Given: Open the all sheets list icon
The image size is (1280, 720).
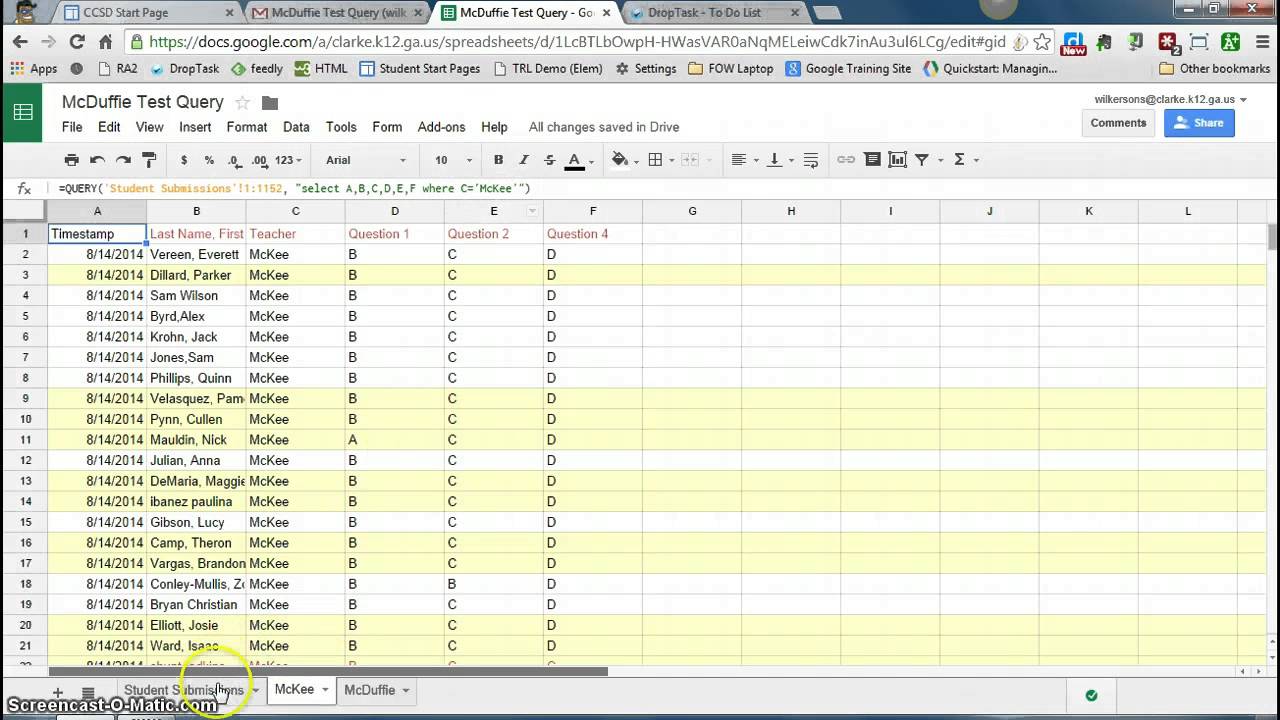Looking at the screenshot, I should (x=88, y=692).
